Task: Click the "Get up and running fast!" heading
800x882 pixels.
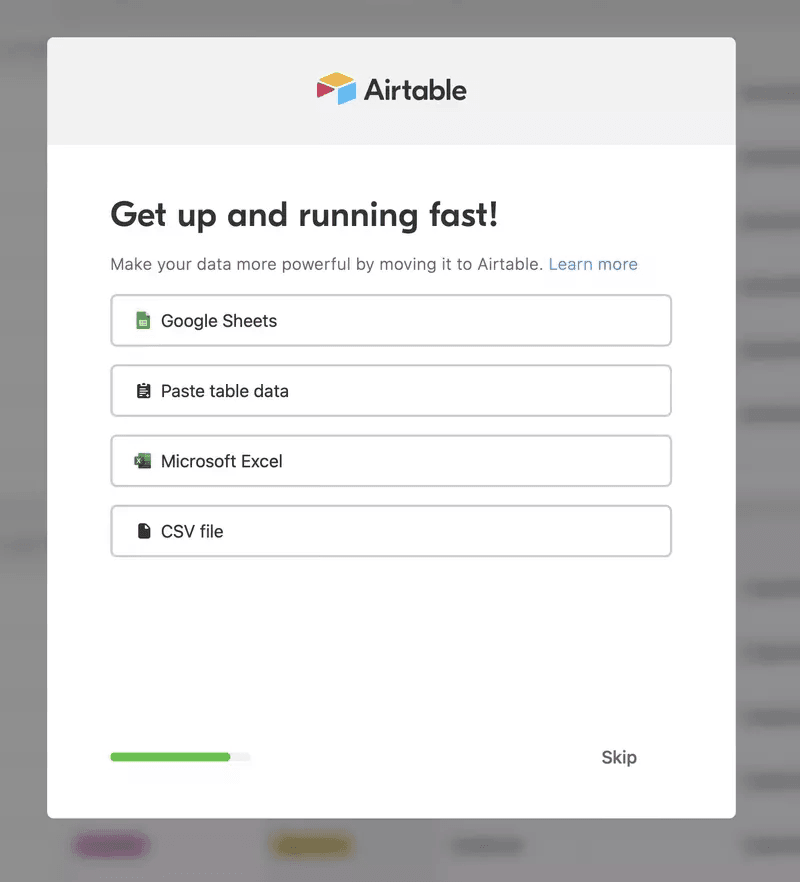Action: click(304, 215)
